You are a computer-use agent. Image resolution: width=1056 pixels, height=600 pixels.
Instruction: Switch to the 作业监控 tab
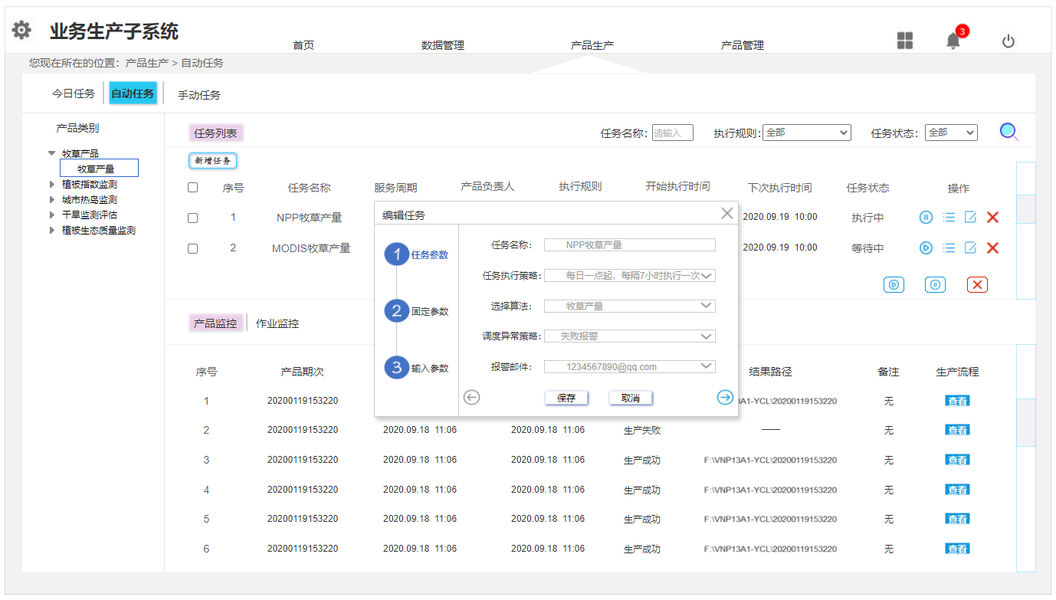[277, 323]
